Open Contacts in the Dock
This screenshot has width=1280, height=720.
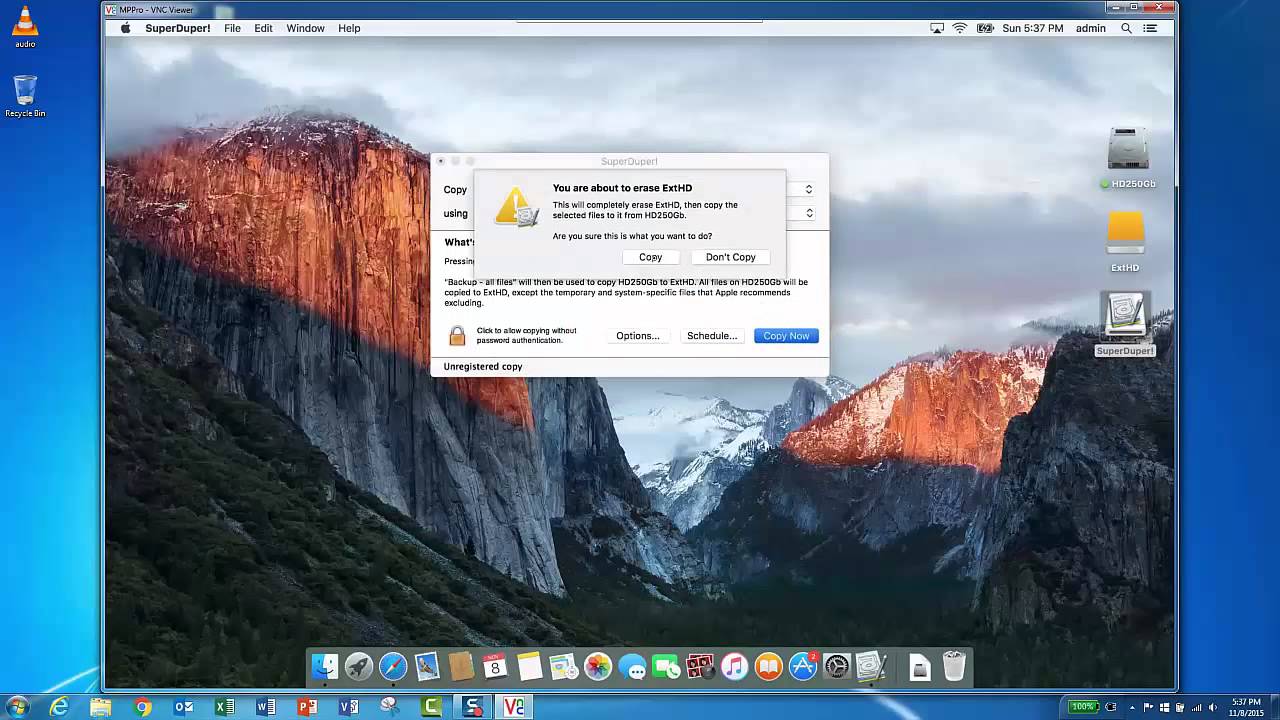tap(461, 666)
